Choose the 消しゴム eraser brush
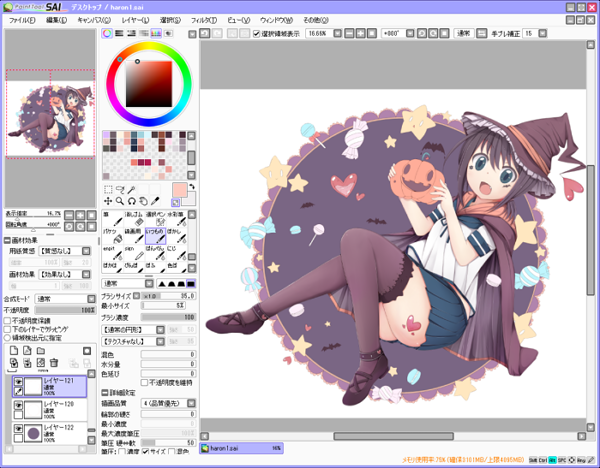600x468 pixels. click(x=134, y=219)
